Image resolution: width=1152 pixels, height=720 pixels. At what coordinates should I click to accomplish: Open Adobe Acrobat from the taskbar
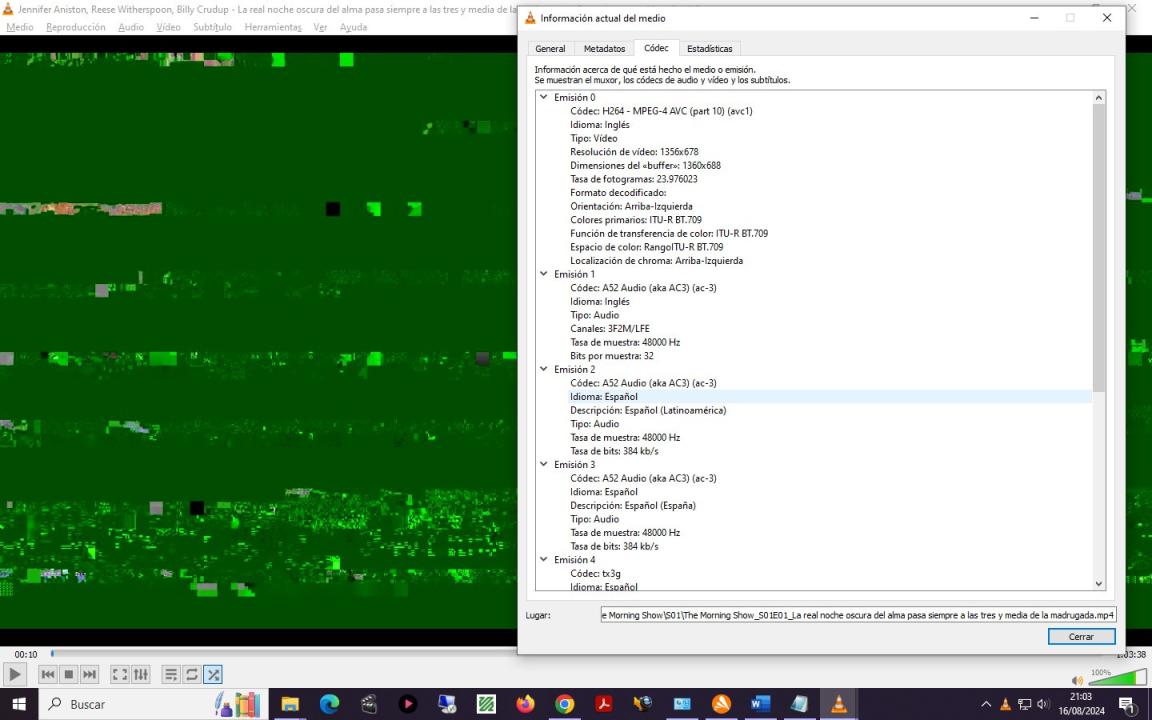point(604,704)
